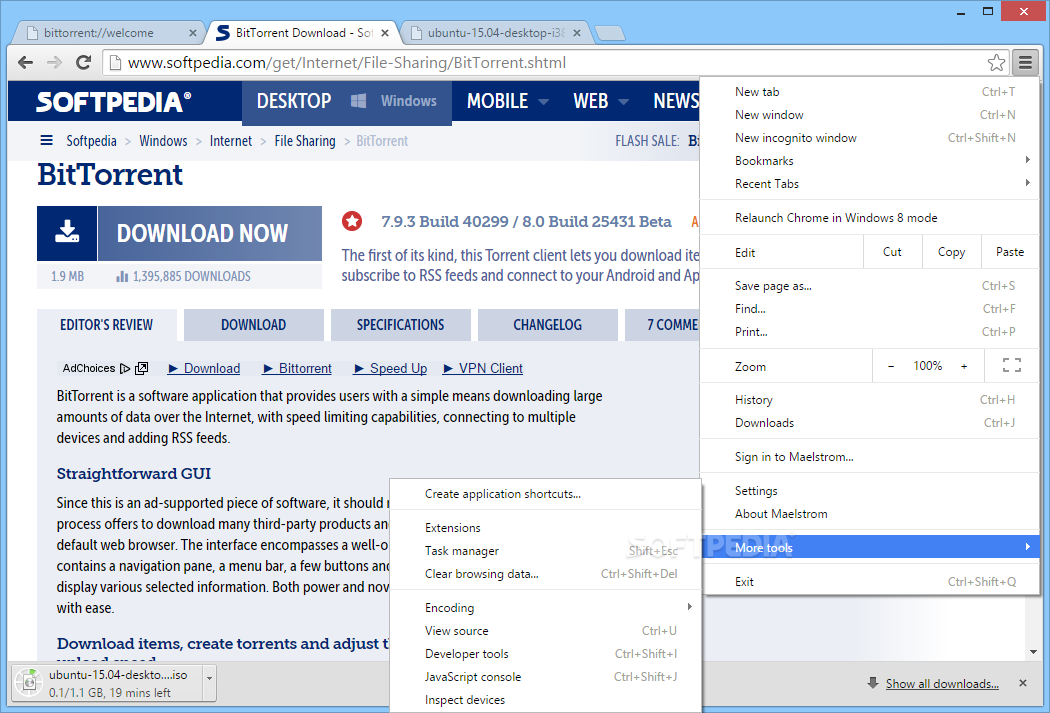Switch to the SPECIFICATIONS tab
Viewport: 1050px width, 713px height.
point(400,325)
